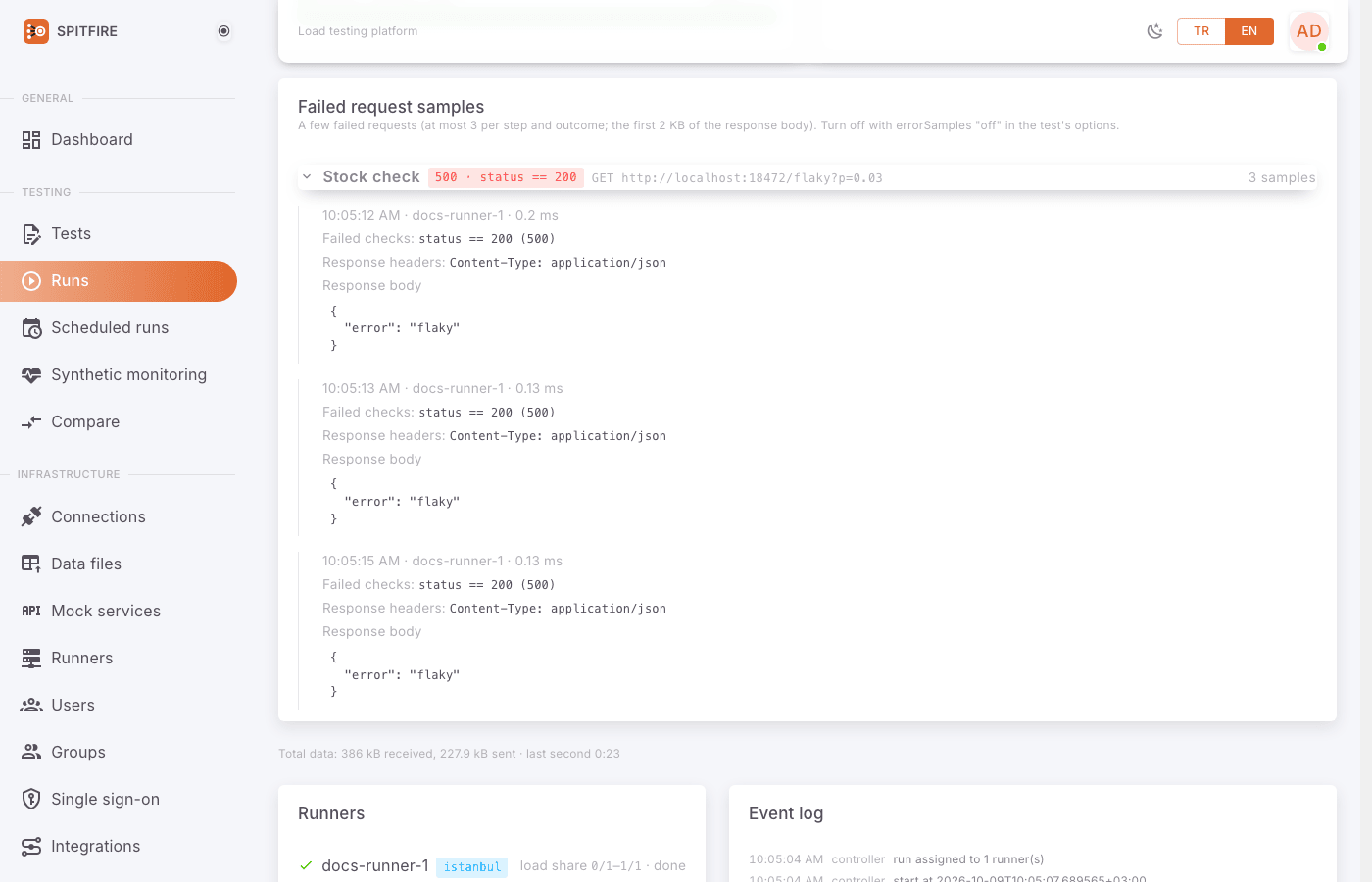Click the Data files table icon
Viewport: 1372px width, 882px height.
pyautogui.click(x=31, y=563)
